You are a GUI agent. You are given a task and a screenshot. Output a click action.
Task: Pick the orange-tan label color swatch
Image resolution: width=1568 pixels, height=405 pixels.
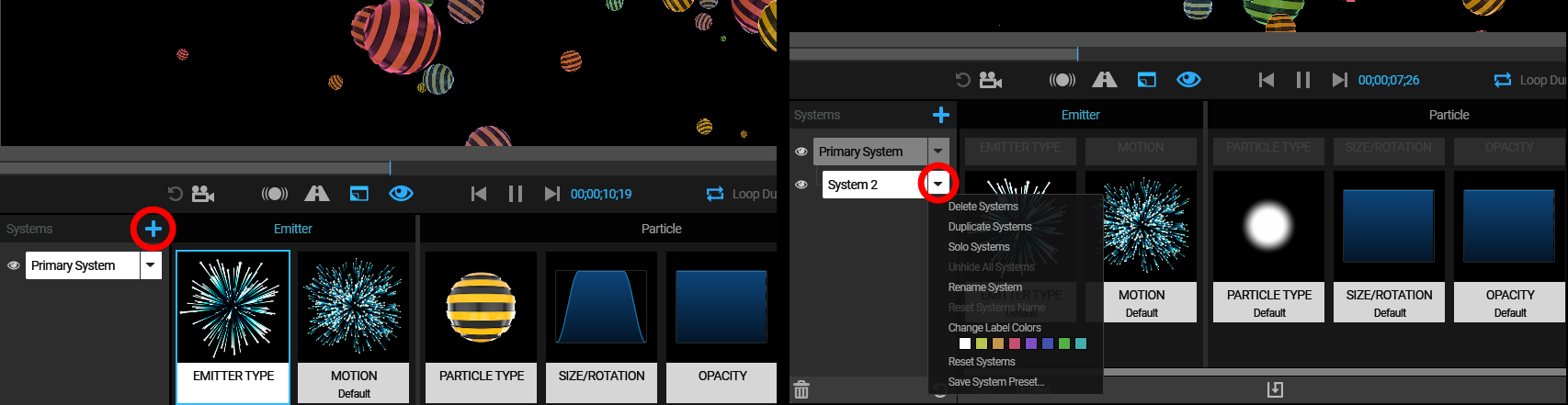[x=998, y=343]
